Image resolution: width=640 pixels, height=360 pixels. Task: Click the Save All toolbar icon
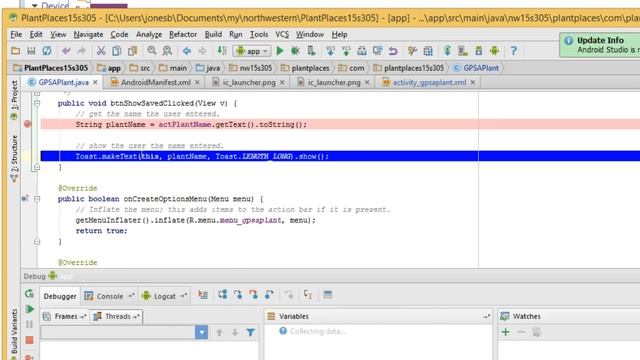pos(31,51)
